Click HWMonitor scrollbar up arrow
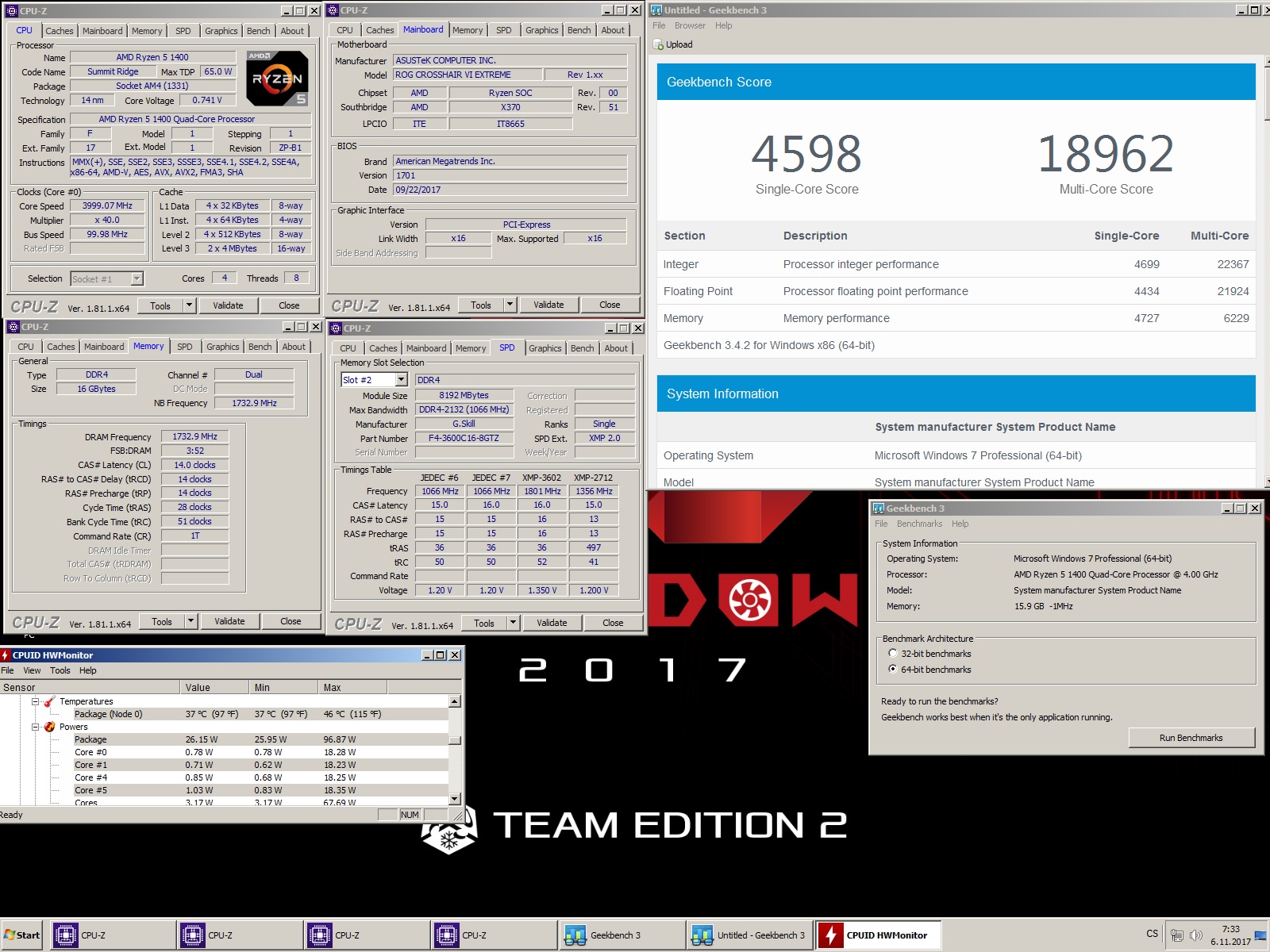This screenshot has height=952, width=1270. click(455, 701)
